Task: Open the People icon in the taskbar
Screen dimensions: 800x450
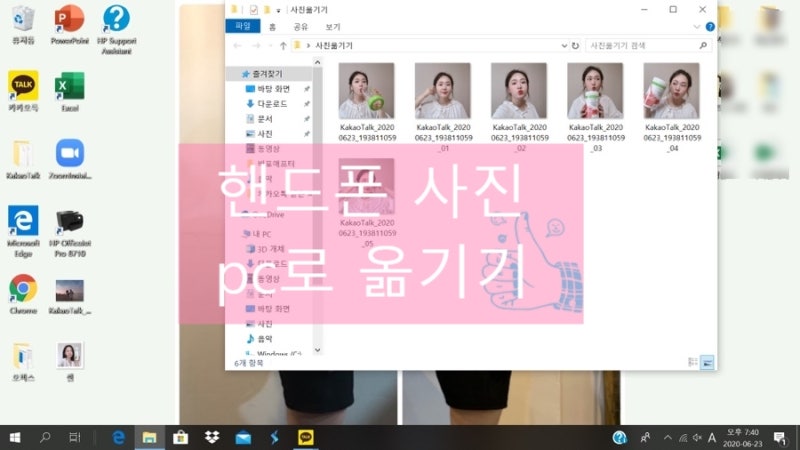Action: 645,437
